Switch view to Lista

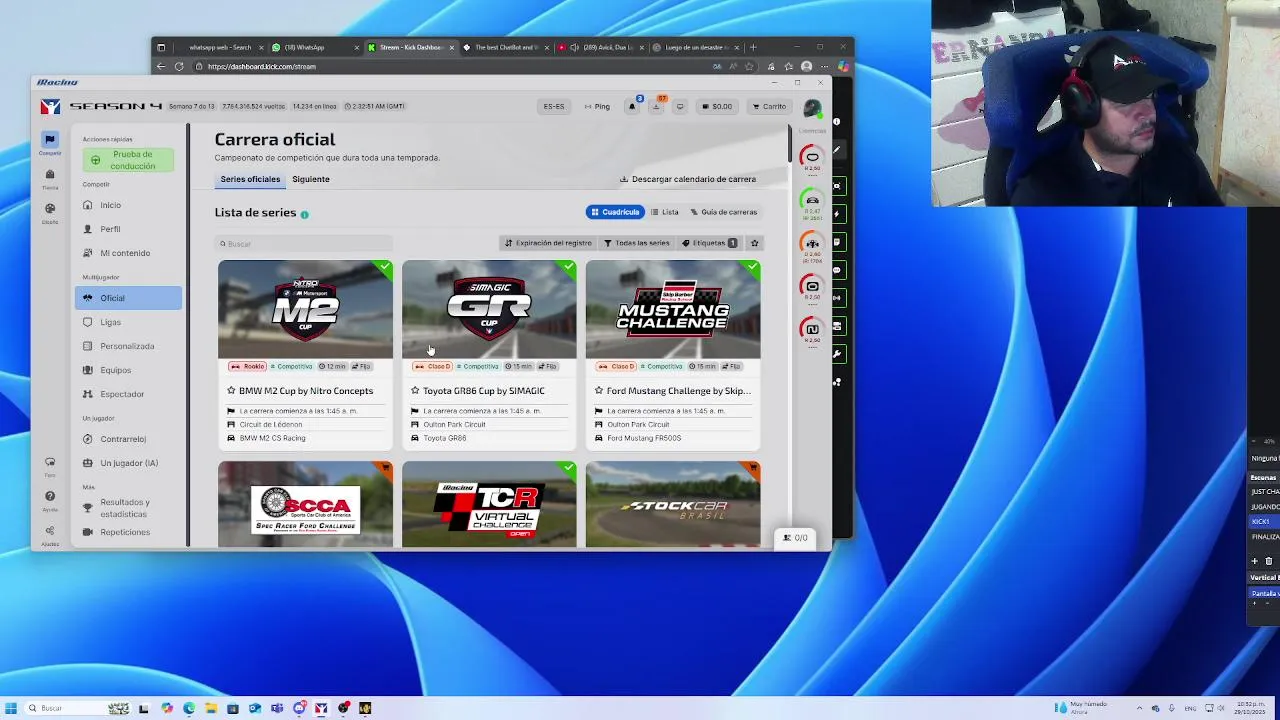665,212
